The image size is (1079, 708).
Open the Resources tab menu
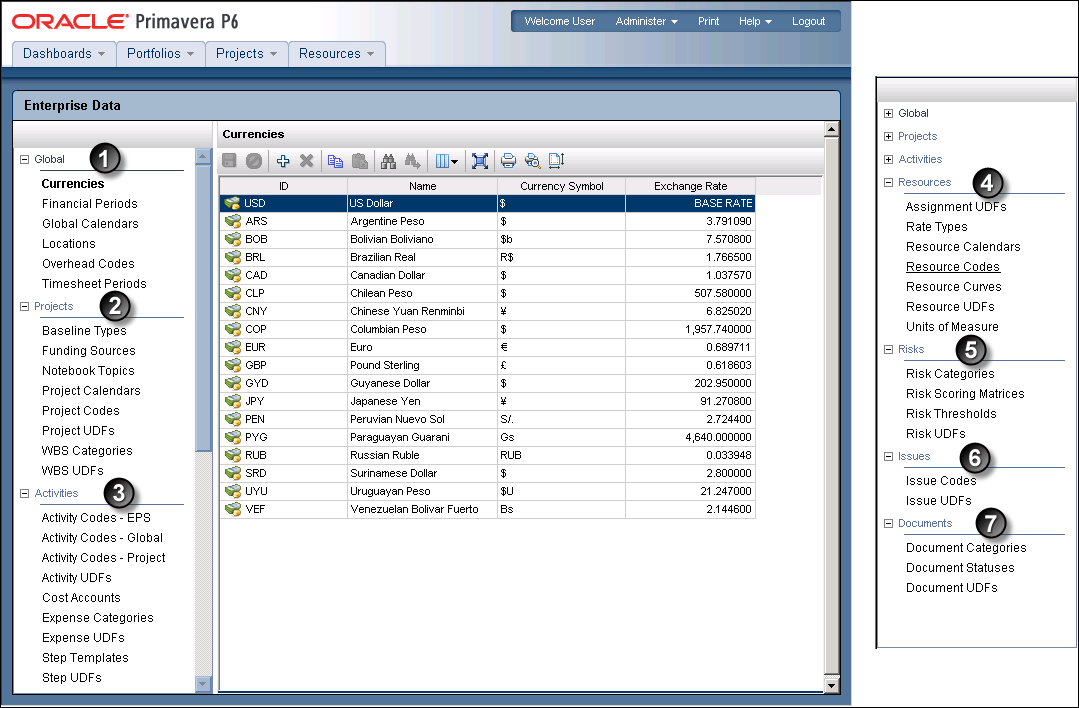[336, 54]
